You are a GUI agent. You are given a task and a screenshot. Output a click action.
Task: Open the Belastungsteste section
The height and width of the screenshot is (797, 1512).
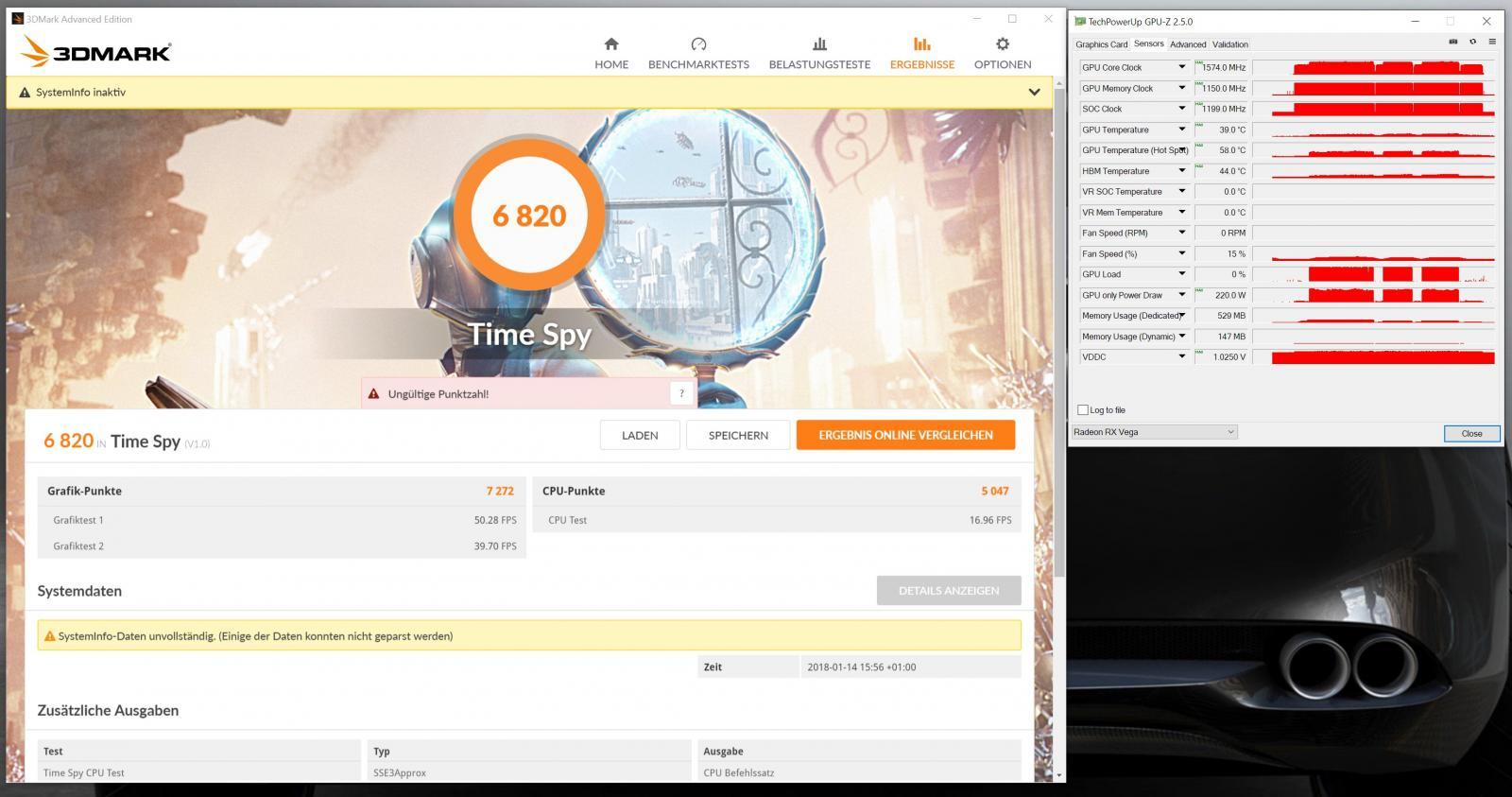coord(819,53)
